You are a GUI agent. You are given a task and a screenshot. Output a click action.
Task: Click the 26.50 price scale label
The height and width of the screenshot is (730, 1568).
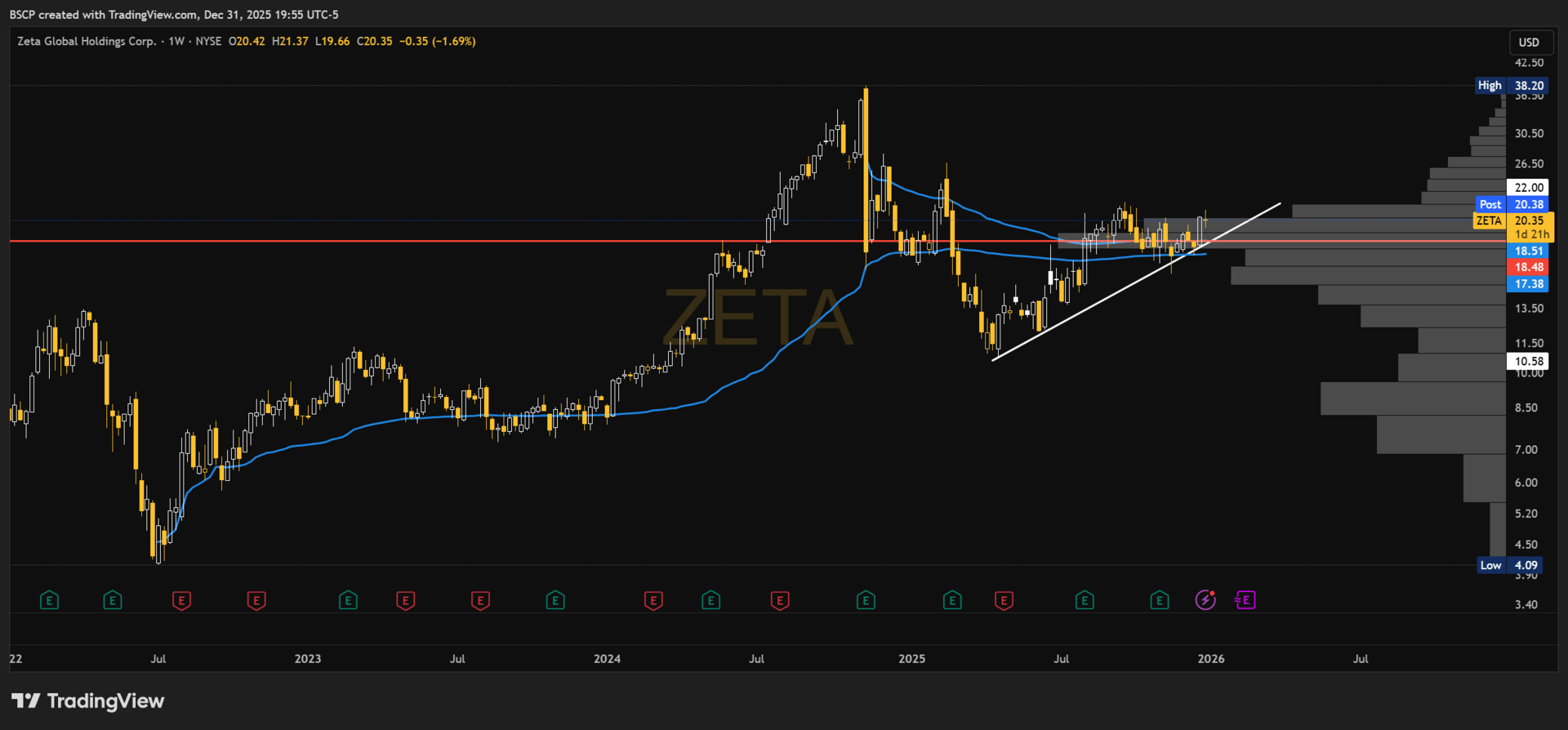click(1529, 164)
